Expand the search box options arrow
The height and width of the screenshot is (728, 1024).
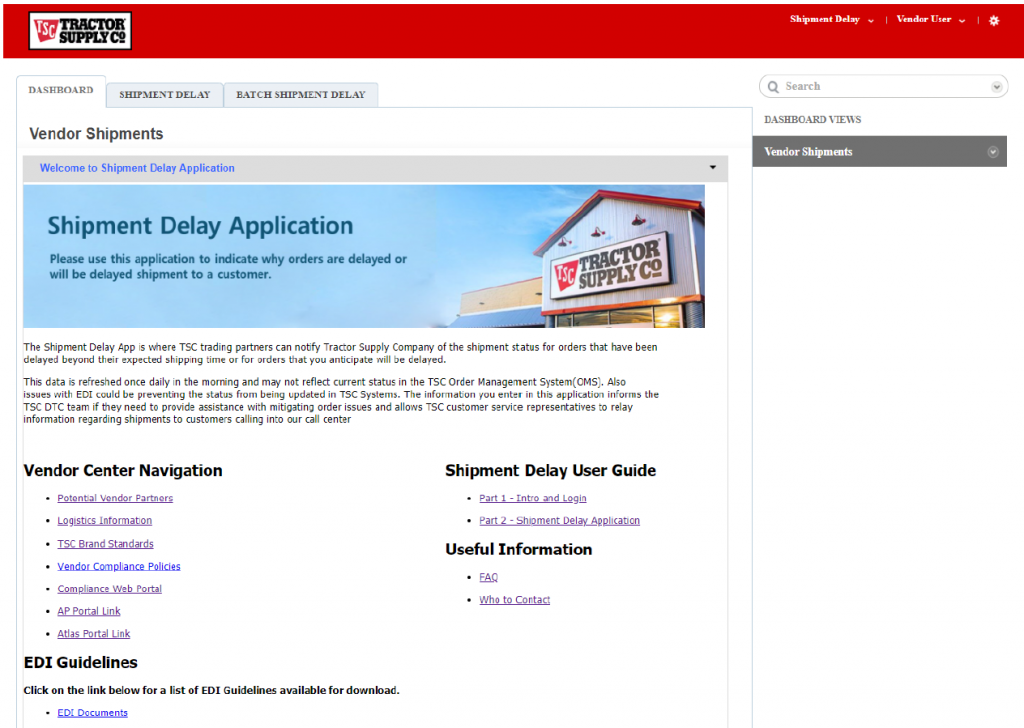[x=997, y=87]
